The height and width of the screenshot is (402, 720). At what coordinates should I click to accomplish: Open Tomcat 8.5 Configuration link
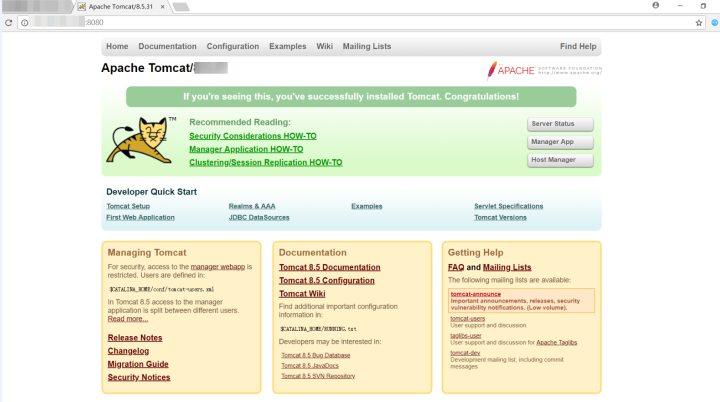pyautogui.click(x=326, y=281)
